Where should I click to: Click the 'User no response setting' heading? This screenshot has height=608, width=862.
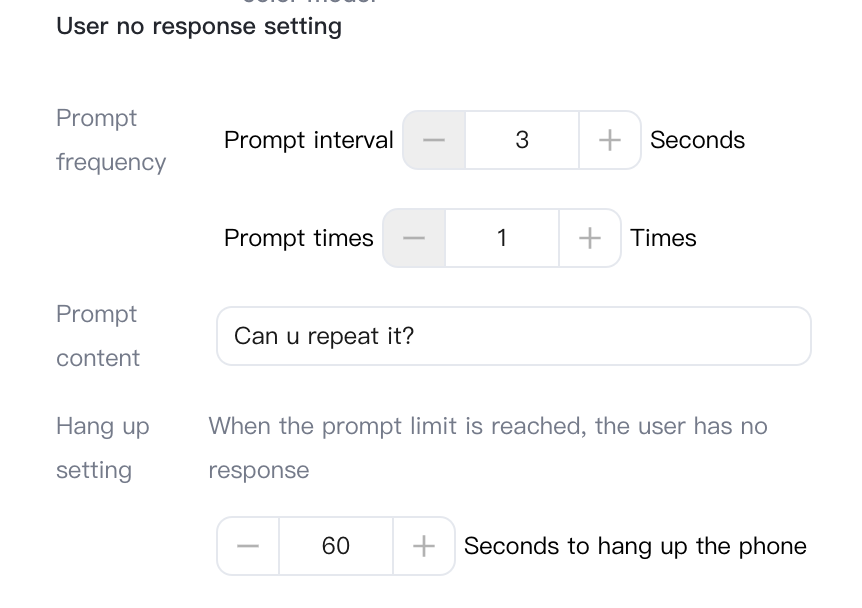tap(199, 27)
